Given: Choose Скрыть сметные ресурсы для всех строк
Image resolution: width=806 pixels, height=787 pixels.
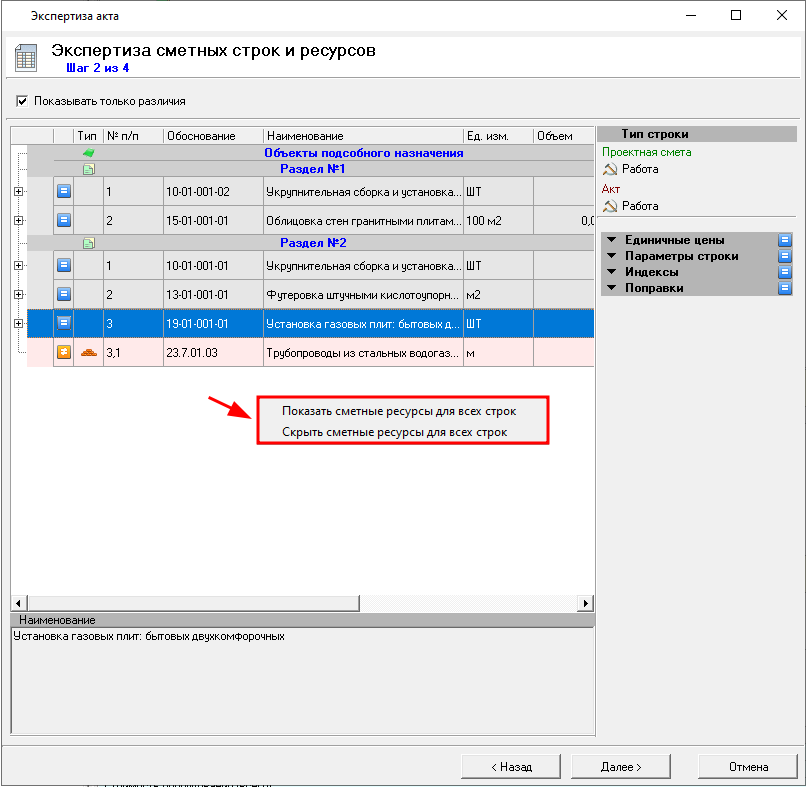Looking at the screenshot, I should pyautogui.click(x=394, y=432).
